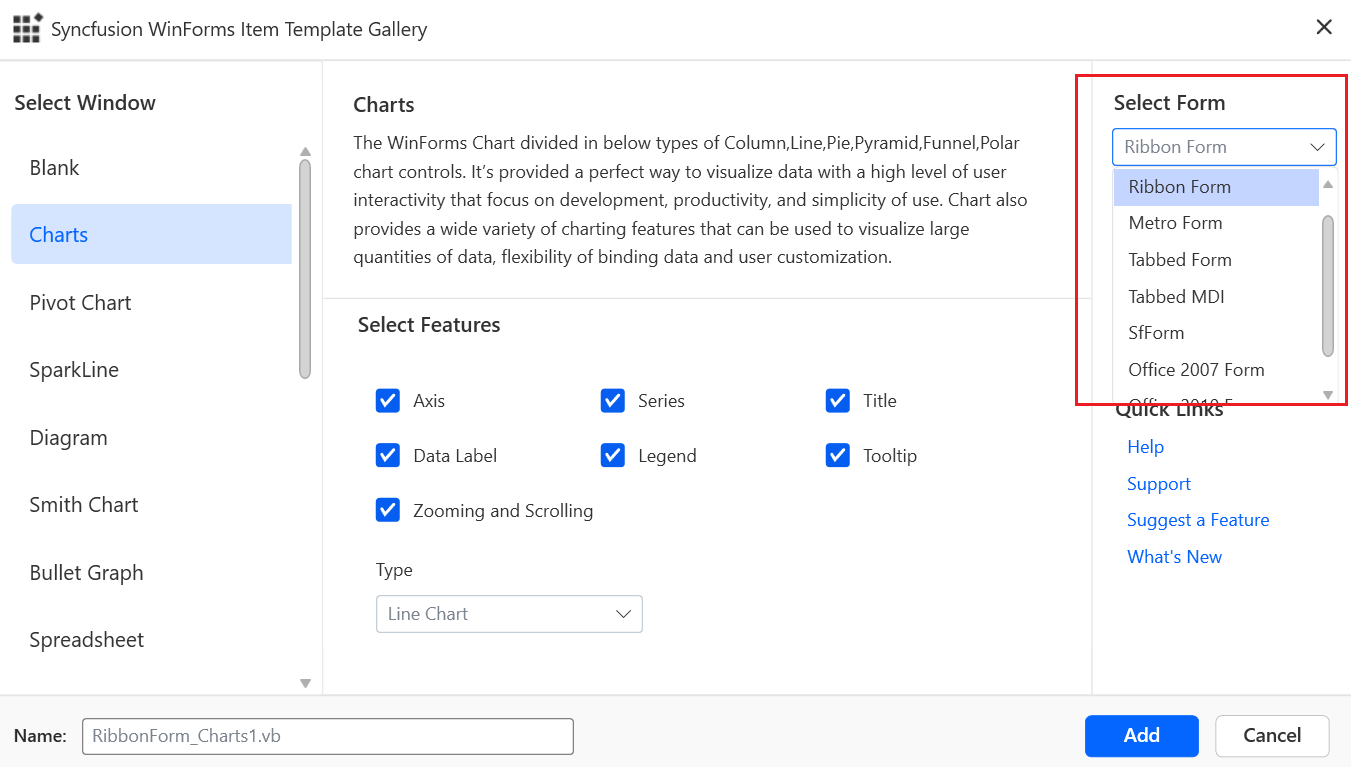This screenshot has width=1351, height=767.
Task: Toggle the Data Label checkbox
Action: click(x=388, y=456)
